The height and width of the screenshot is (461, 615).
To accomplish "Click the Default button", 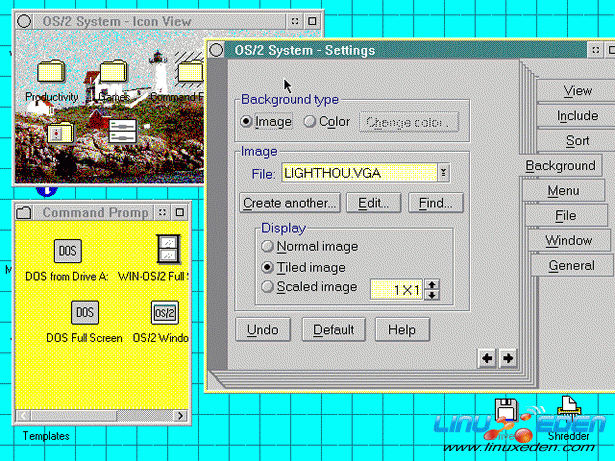I will coord(333,330).
